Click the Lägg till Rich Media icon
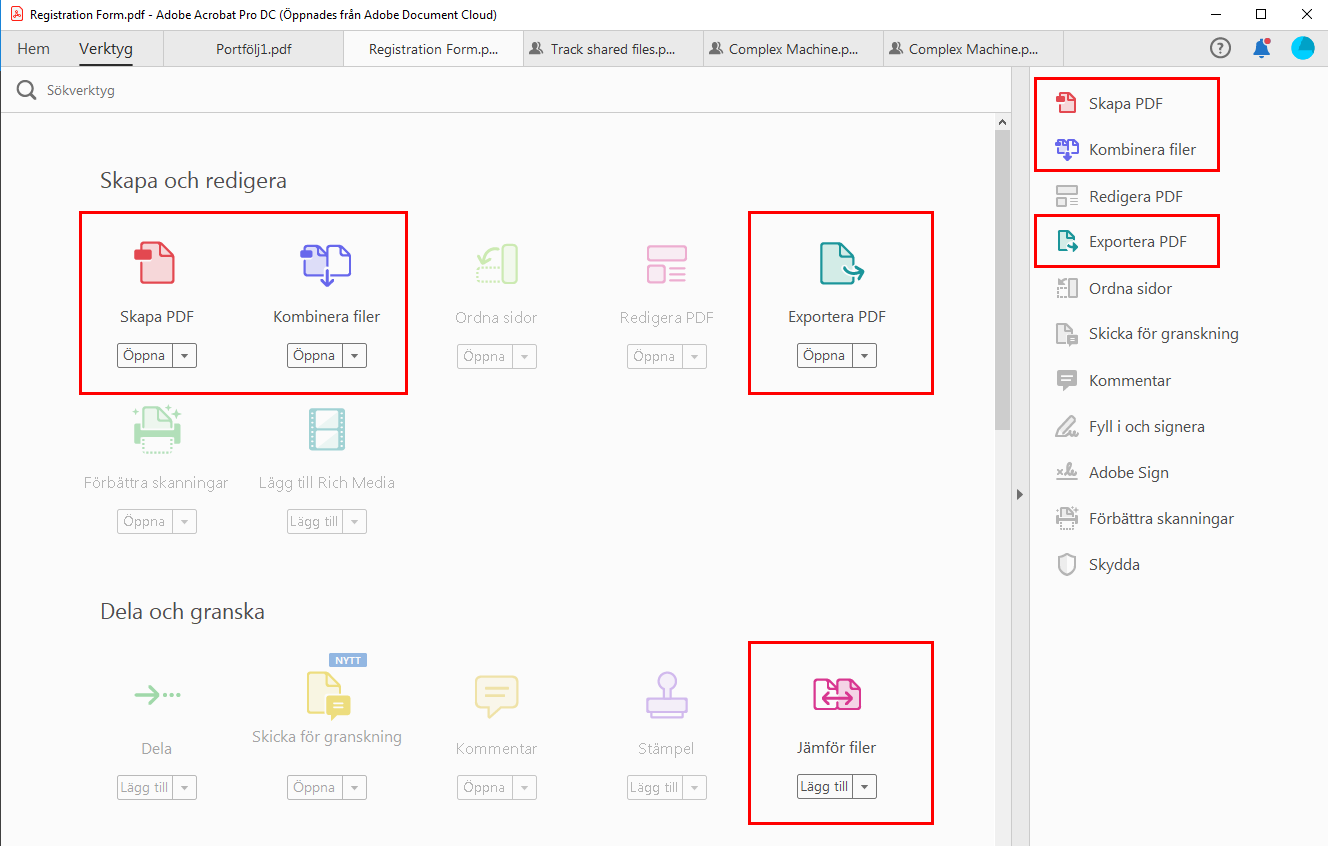Screen dimensions: 1328x846 point(327,430)
